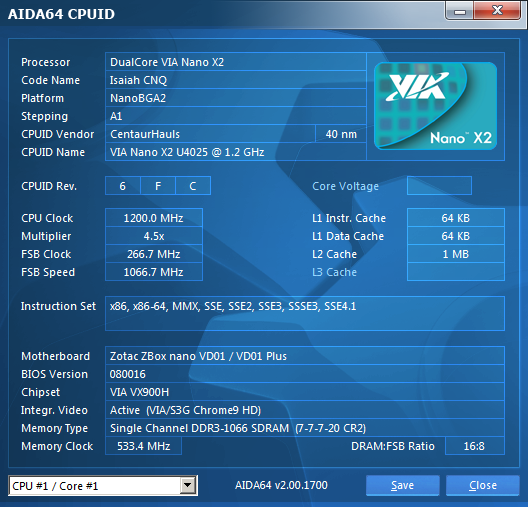Open the CPU #1 / Core #1 dropdown arrow

coord(188,485)
